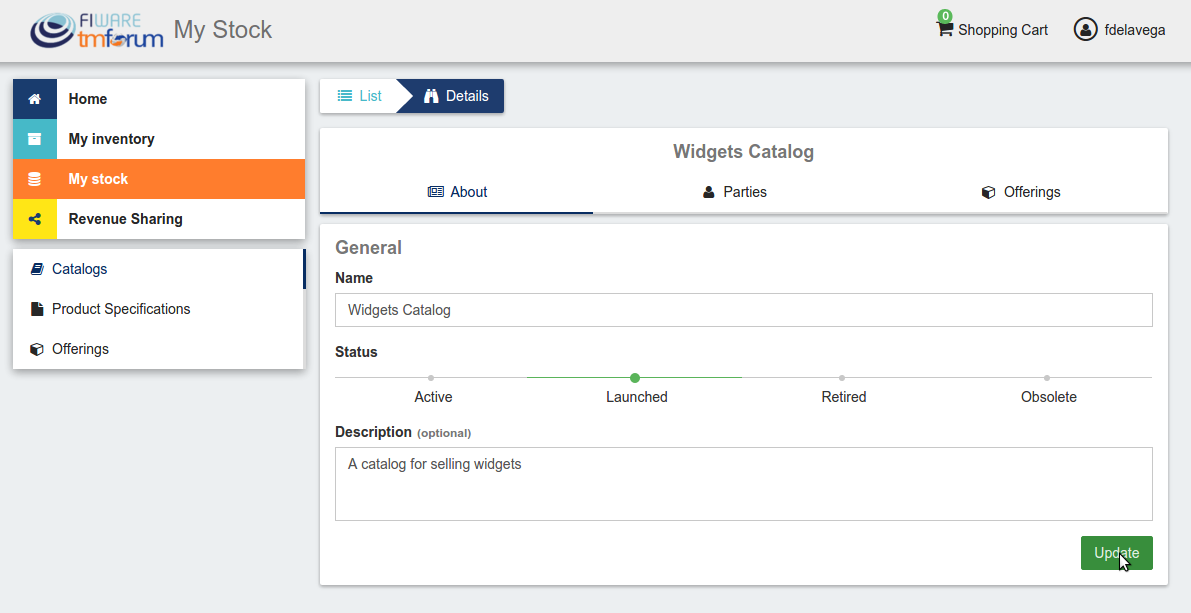
Task: Switch to the Offerings tab
Action: (1021, 192)
